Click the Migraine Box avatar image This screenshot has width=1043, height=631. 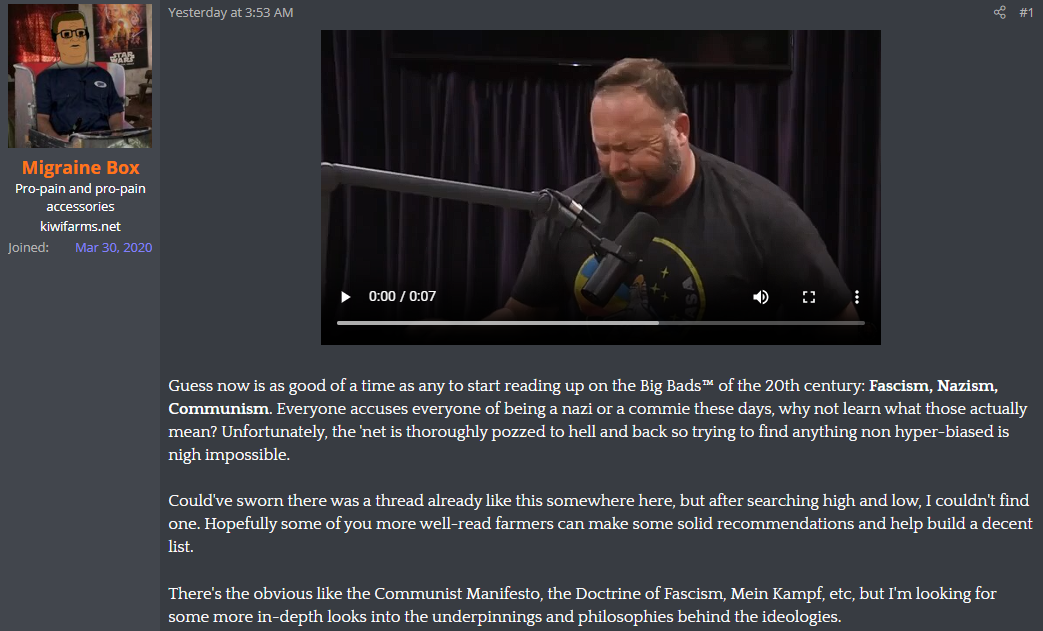click(x=80, y=76)
